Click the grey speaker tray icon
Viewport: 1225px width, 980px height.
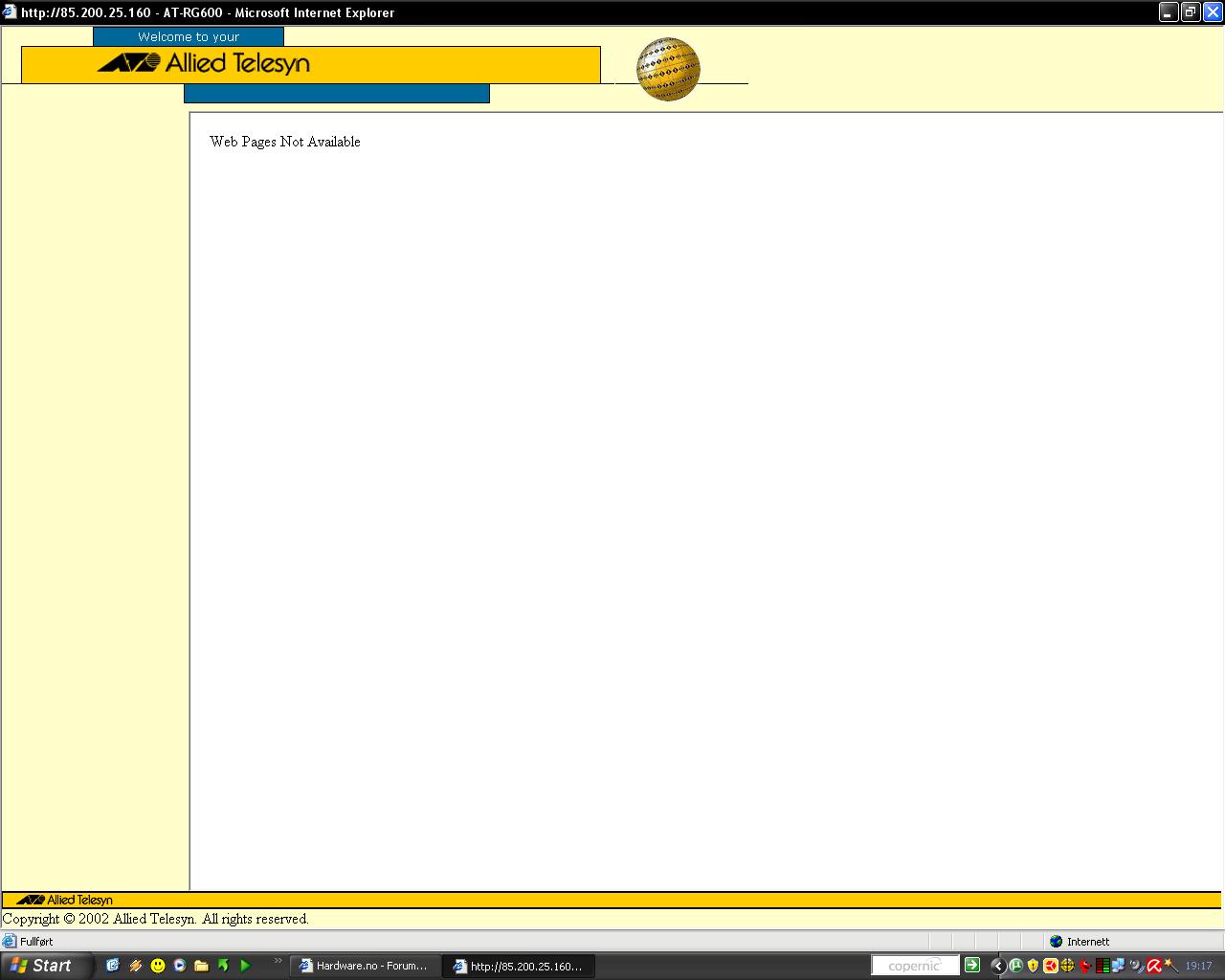pos(1136,966)
